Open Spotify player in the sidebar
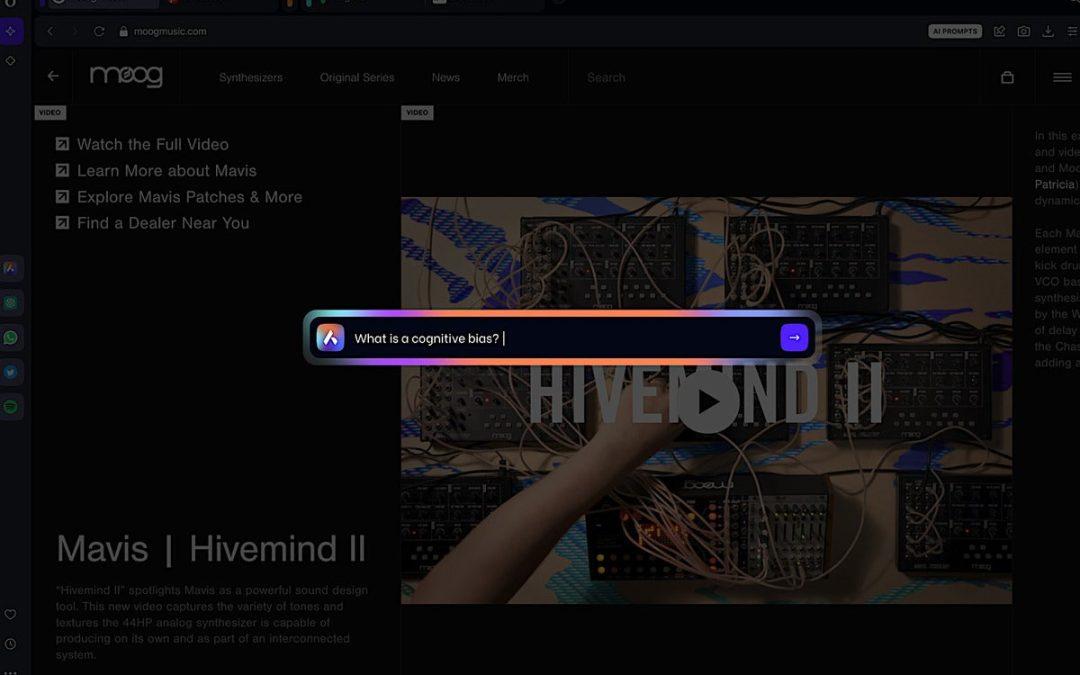 pyautogui.click(x=11, y=407)
